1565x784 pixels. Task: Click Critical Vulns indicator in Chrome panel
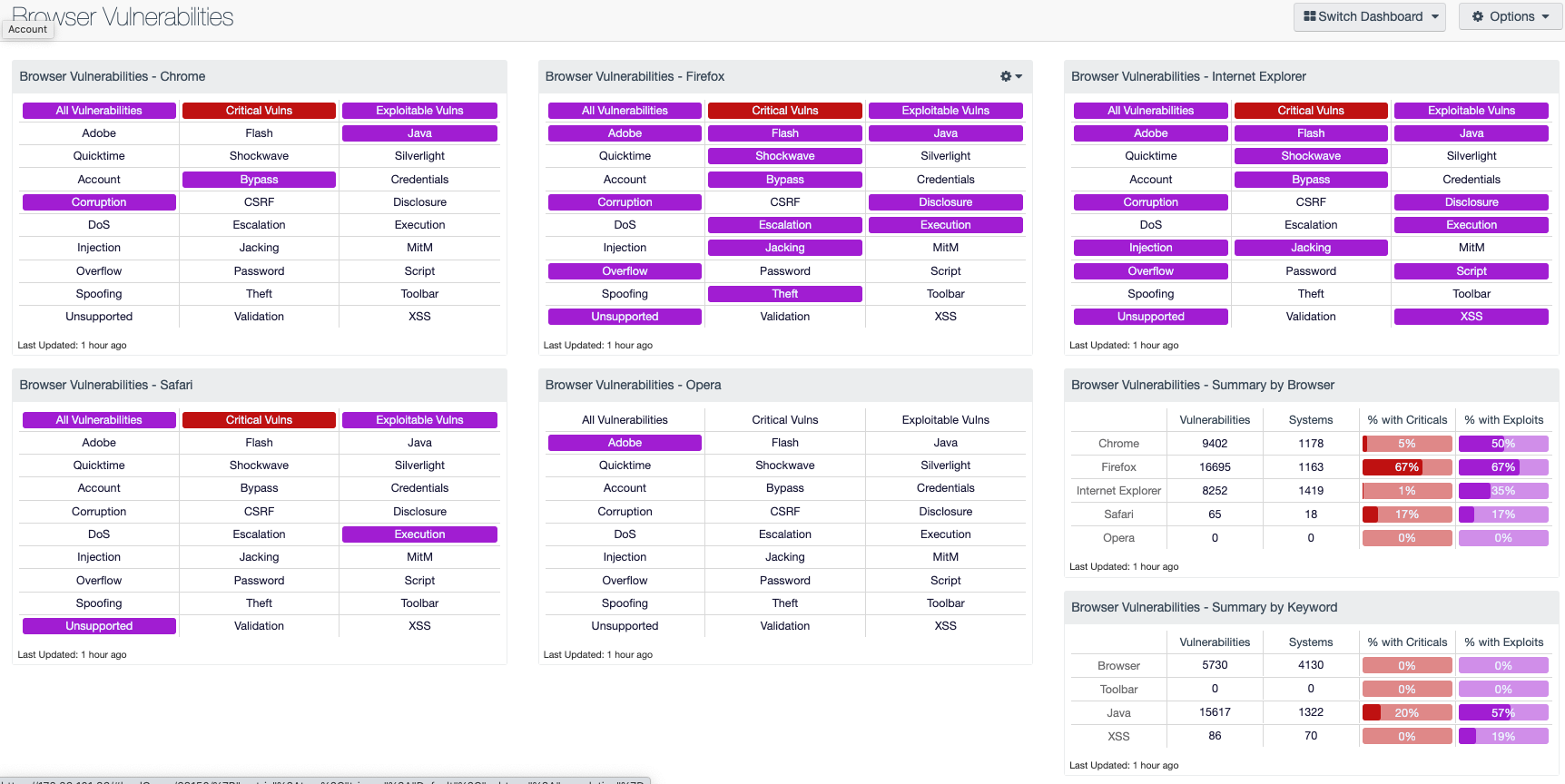[259, 111]
